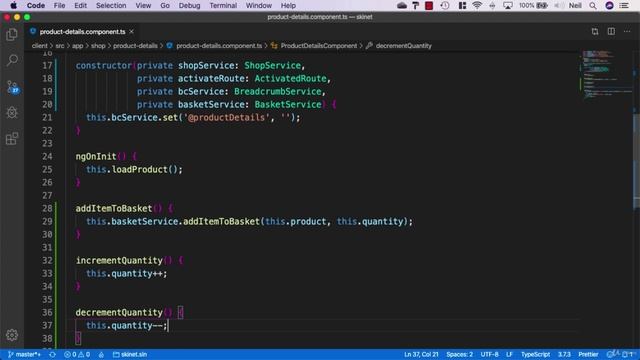Click 'shop' breadcrumb segment
This screenshot has width=640, height=360.
(x=98, y=46)
